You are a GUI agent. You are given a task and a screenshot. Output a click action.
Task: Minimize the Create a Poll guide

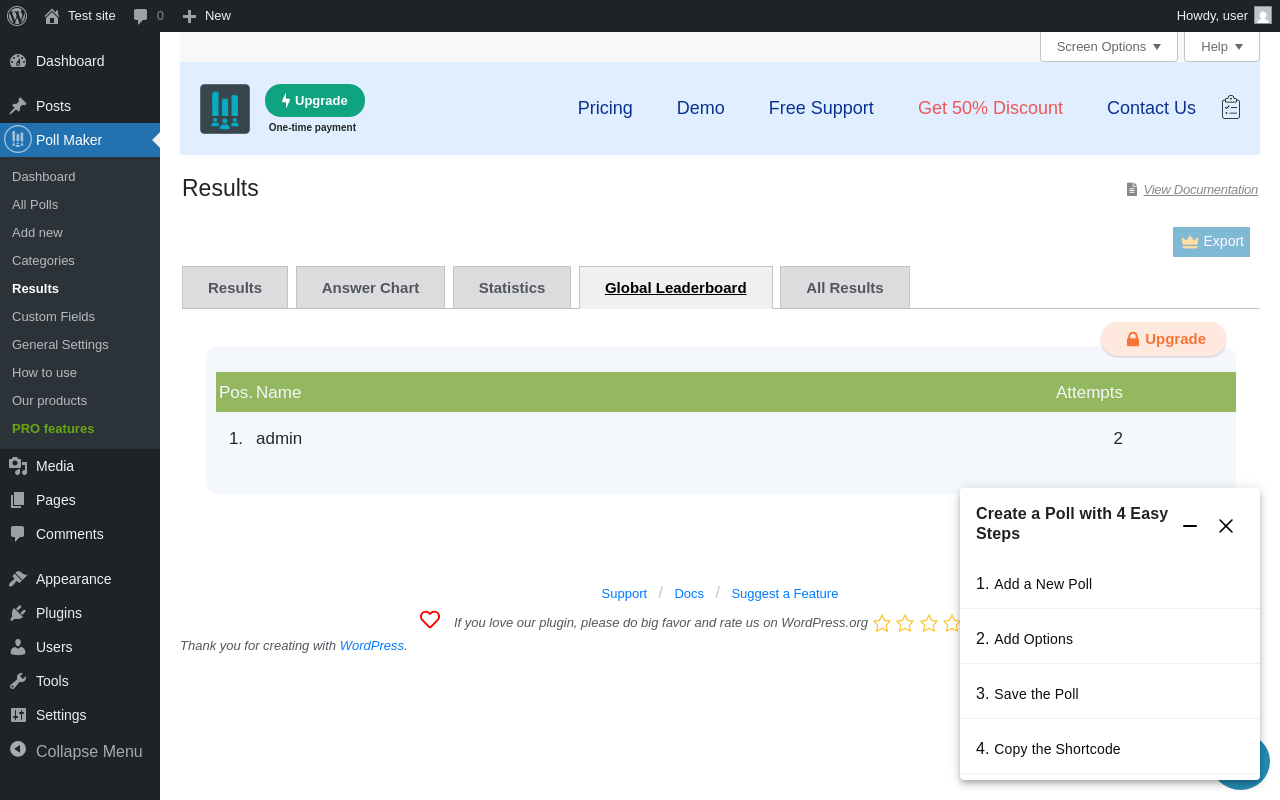click(x=1190, y=525)
